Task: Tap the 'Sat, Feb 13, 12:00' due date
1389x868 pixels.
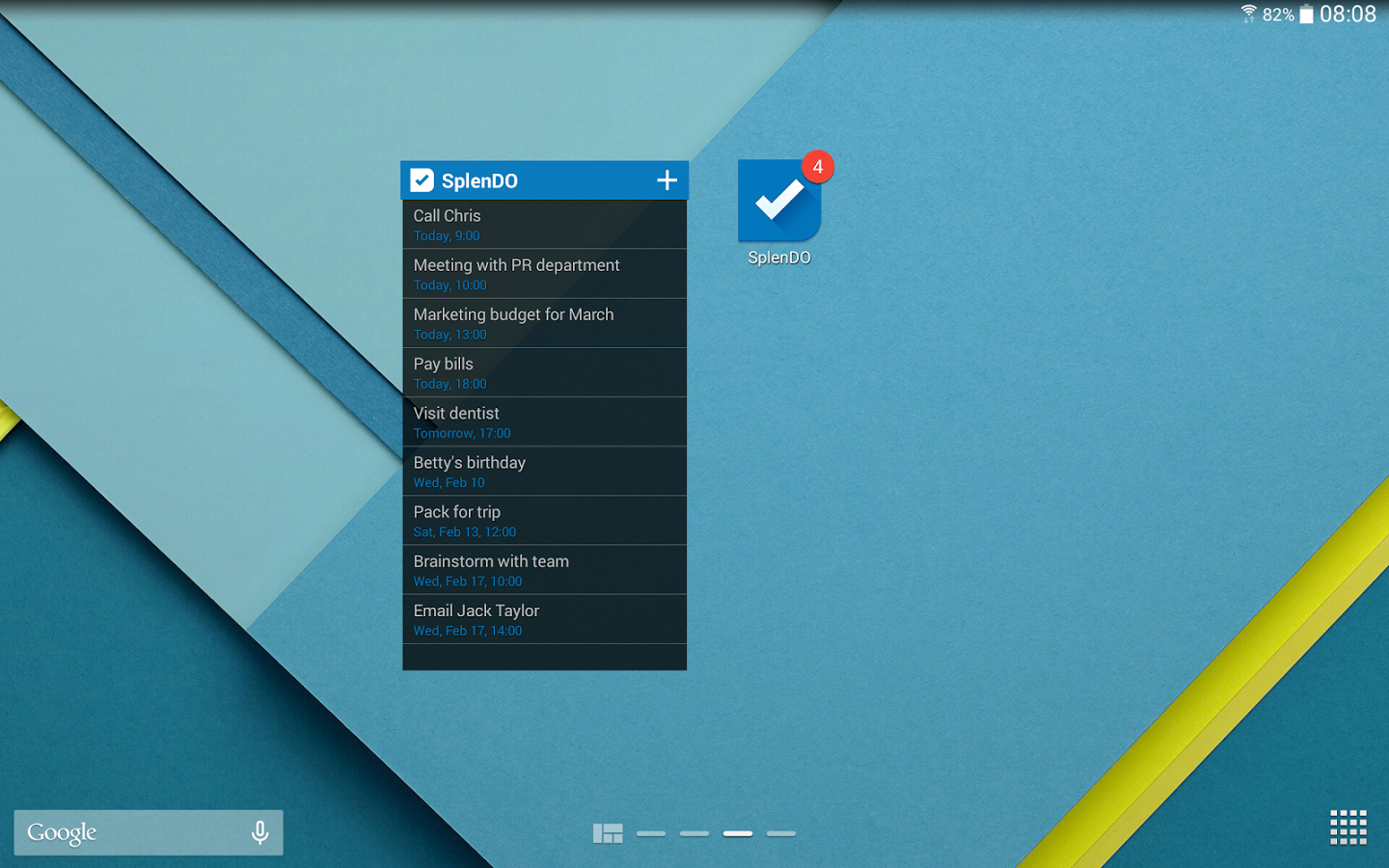Action: [x=465, y=532]
